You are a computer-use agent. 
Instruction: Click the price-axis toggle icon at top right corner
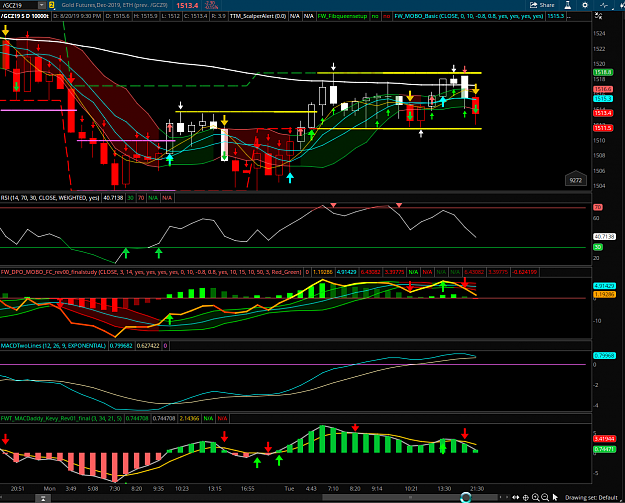coord(598,16)
